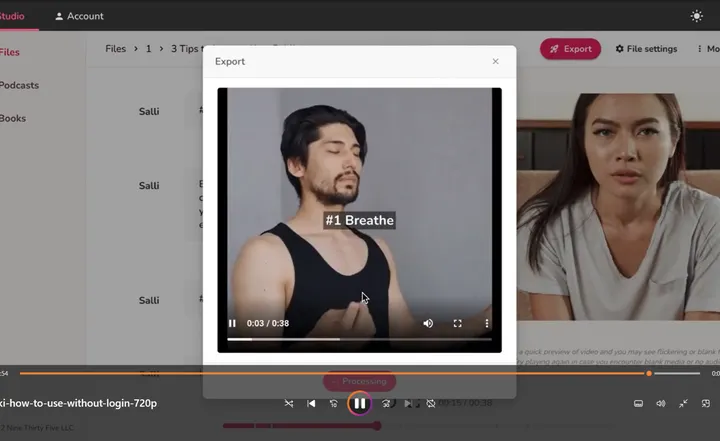Open fullscreen for the export preview

click(457, 323)
